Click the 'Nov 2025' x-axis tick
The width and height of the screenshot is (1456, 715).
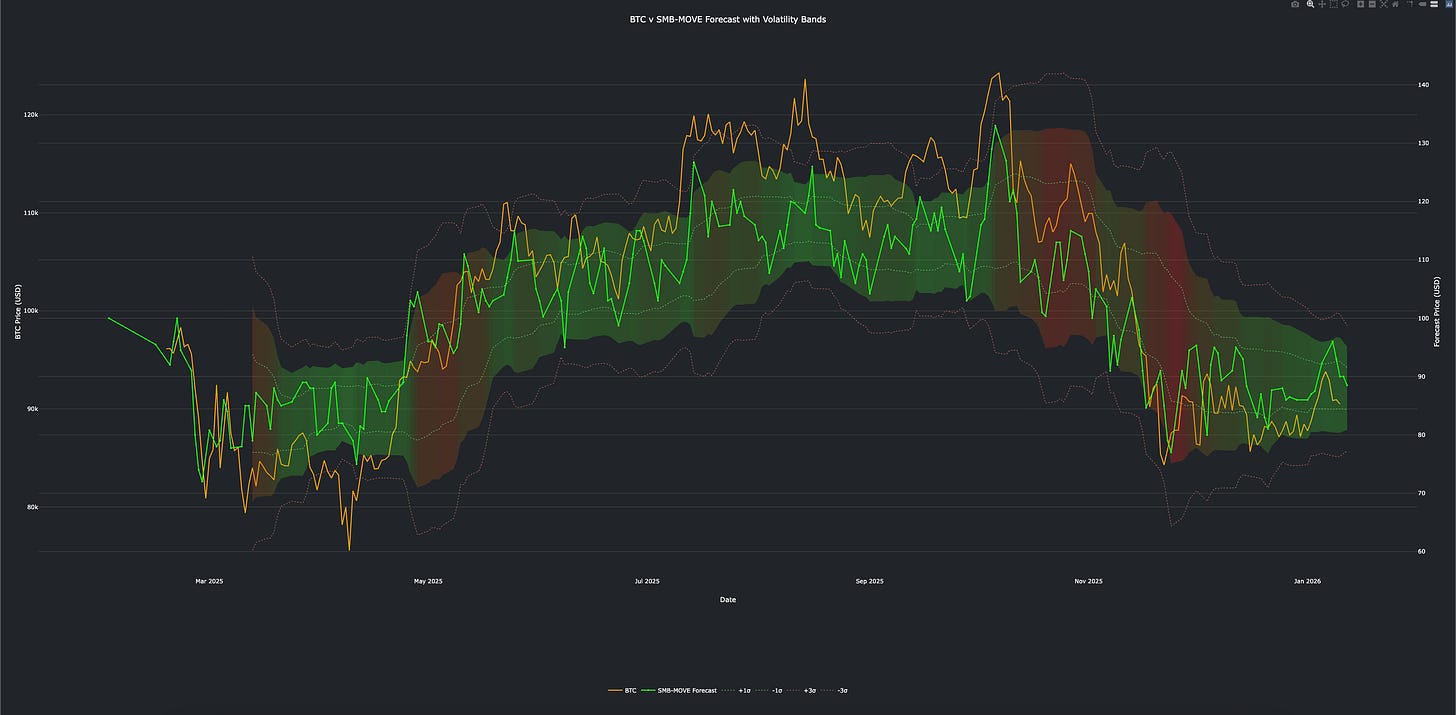pos(1088,581)
